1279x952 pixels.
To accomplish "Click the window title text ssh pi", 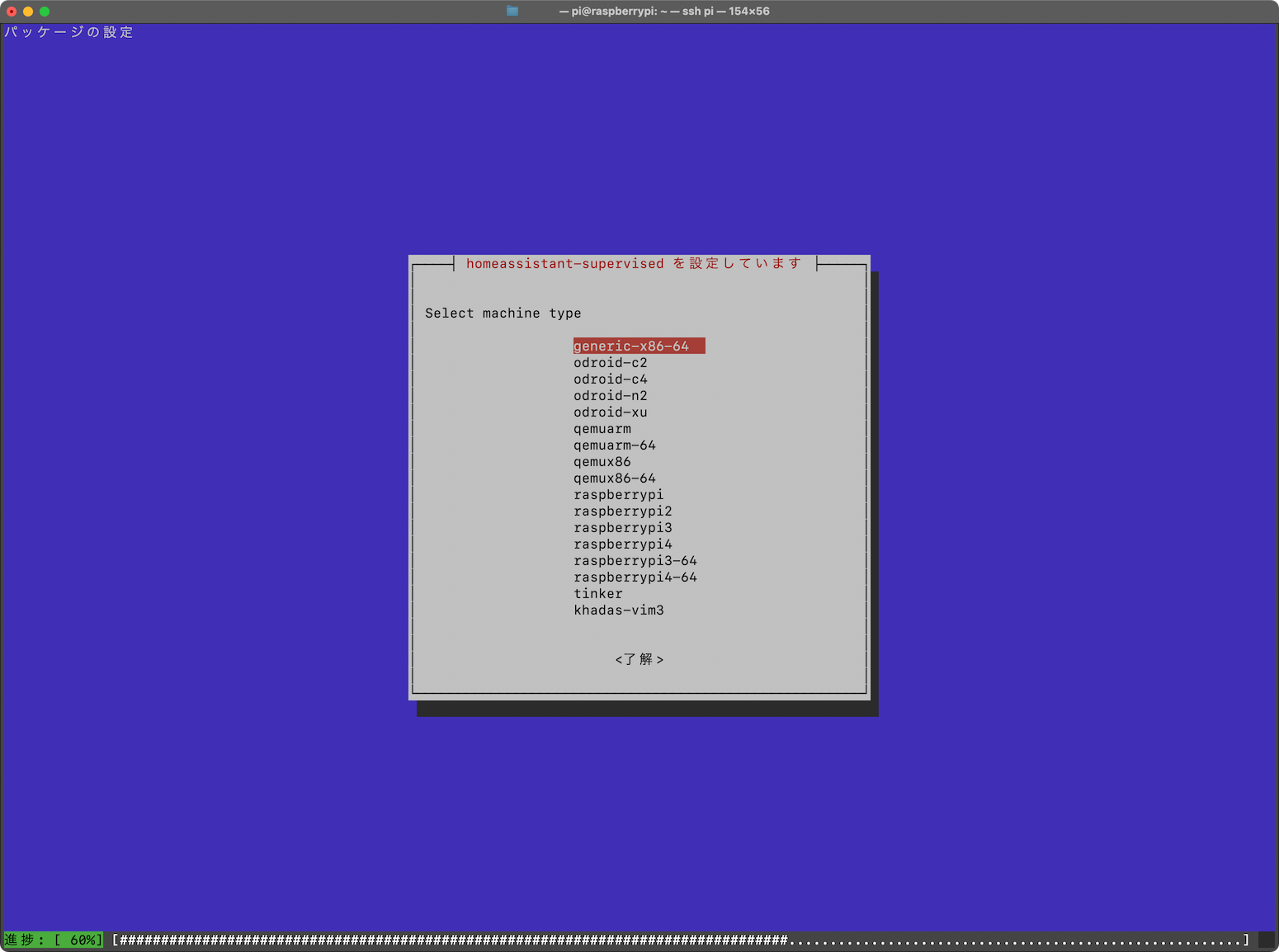I will coord(698,11).
